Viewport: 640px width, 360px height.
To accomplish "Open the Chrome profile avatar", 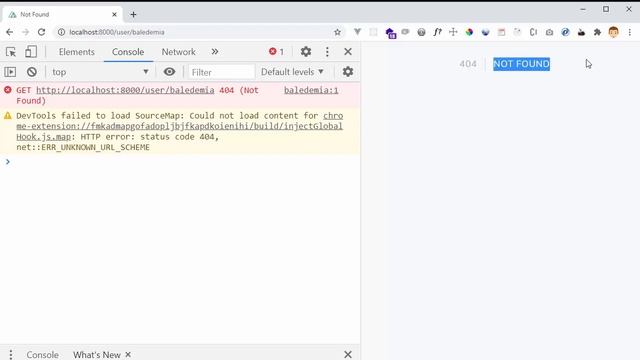I will pyautogui.click(x=613, y=32).
